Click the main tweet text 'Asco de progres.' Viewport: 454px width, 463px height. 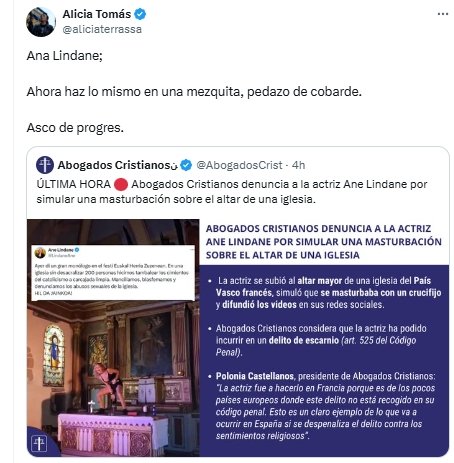(x=75, y=128)
